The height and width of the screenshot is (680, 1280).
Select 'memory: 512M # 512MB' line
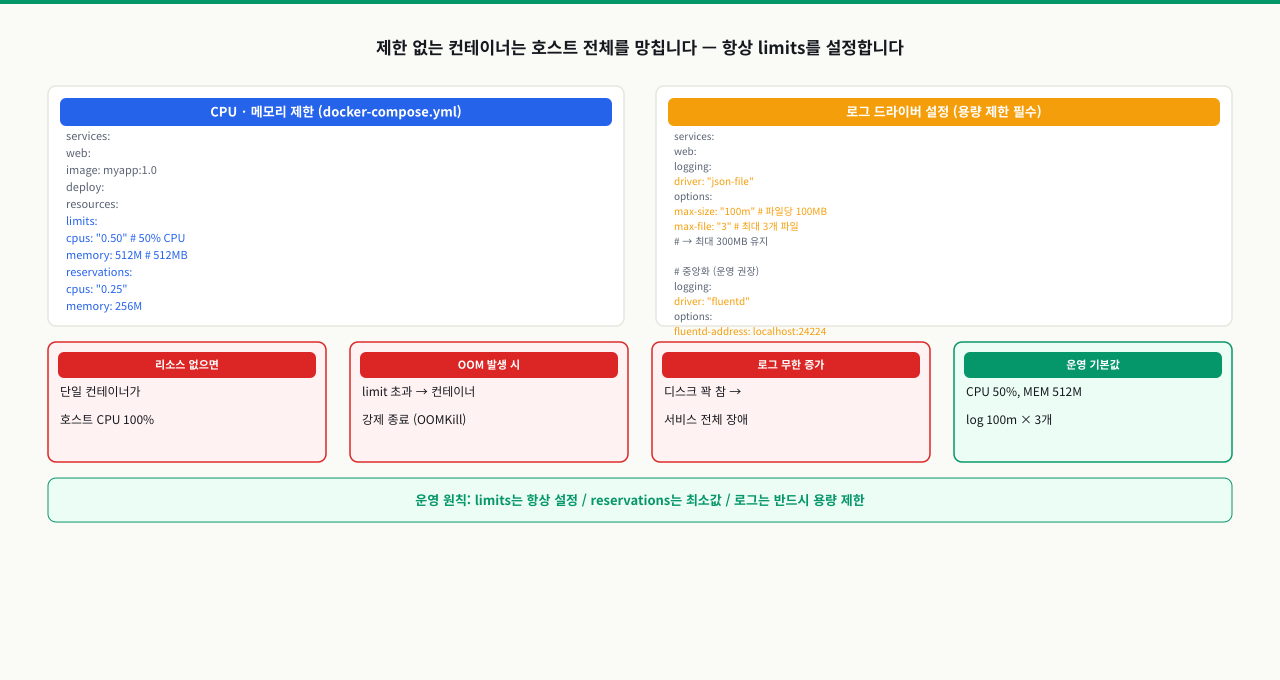pyautogui.click(x=127, y=255)
